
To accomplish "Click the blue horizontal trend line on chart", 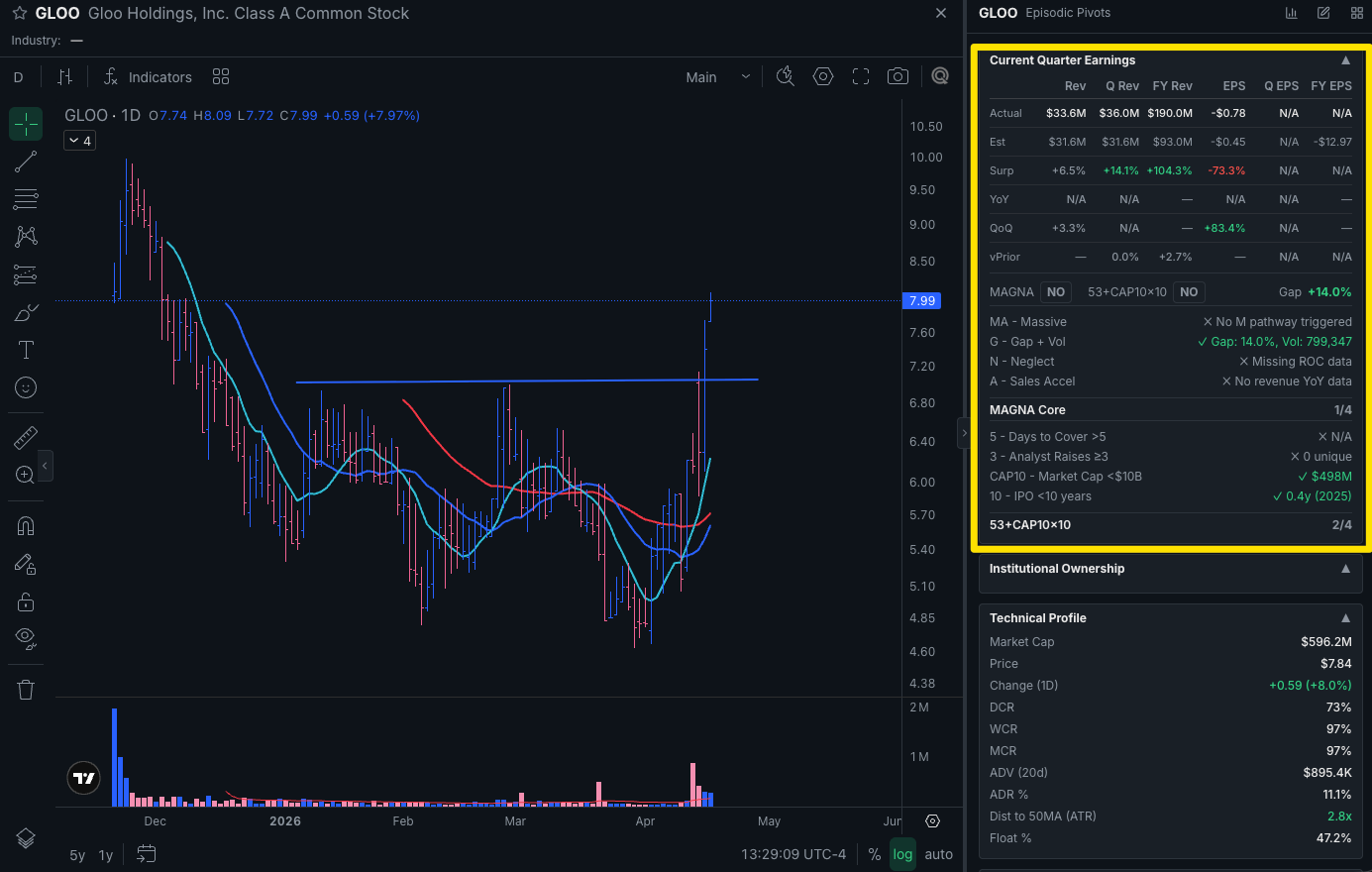I will pyautogui.click(x=526, y=381).
